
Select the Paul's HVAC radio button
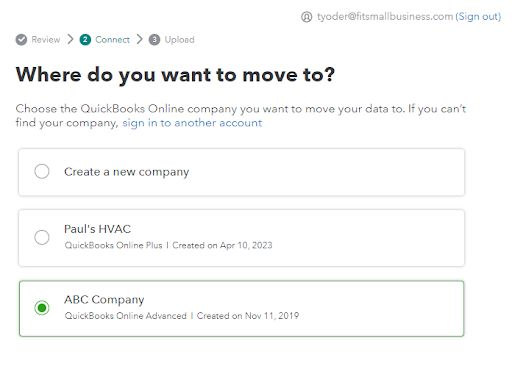(42, 237)
